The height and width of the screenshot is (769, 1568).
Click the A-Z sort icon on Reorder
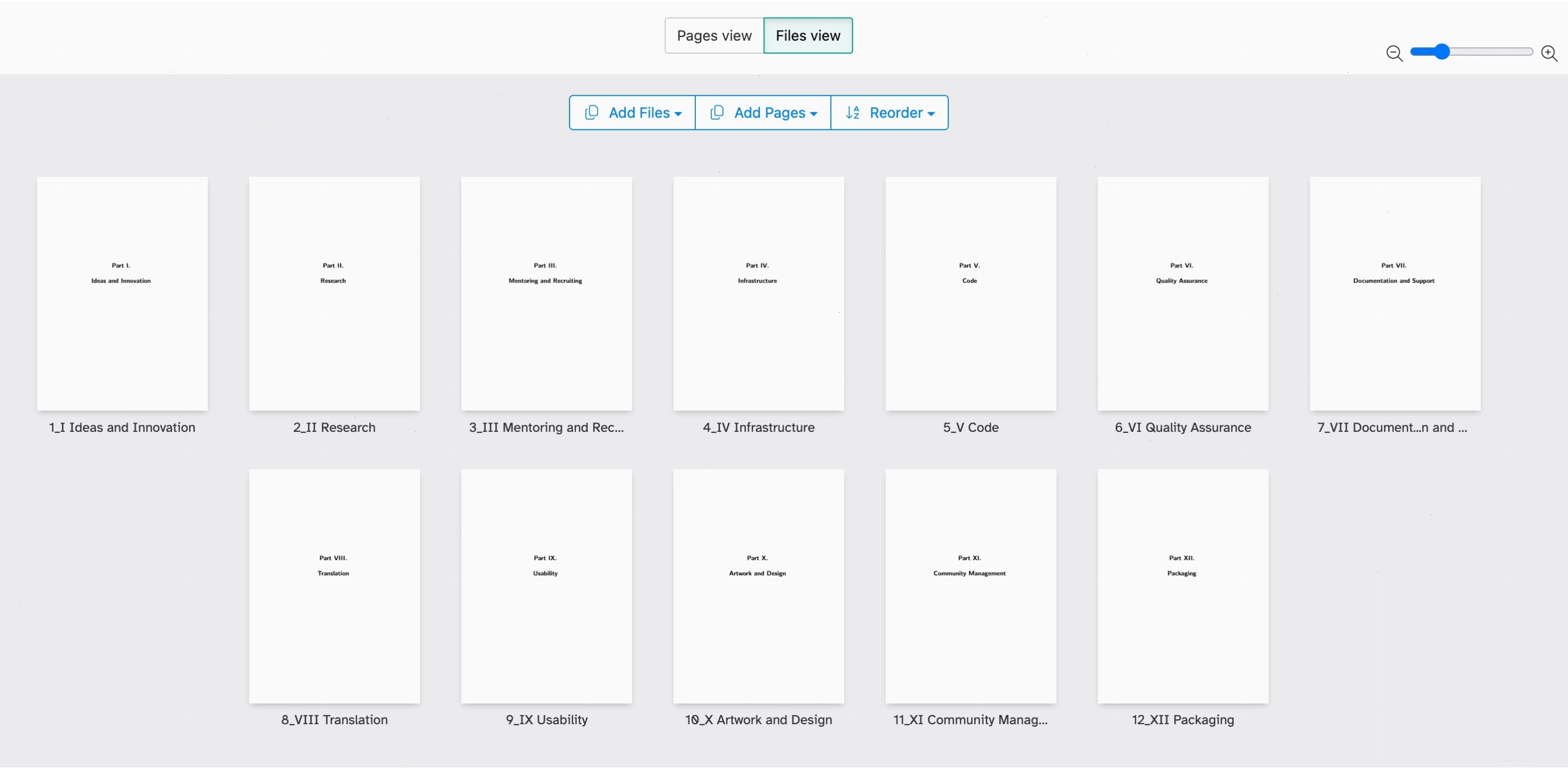(853, 113)
